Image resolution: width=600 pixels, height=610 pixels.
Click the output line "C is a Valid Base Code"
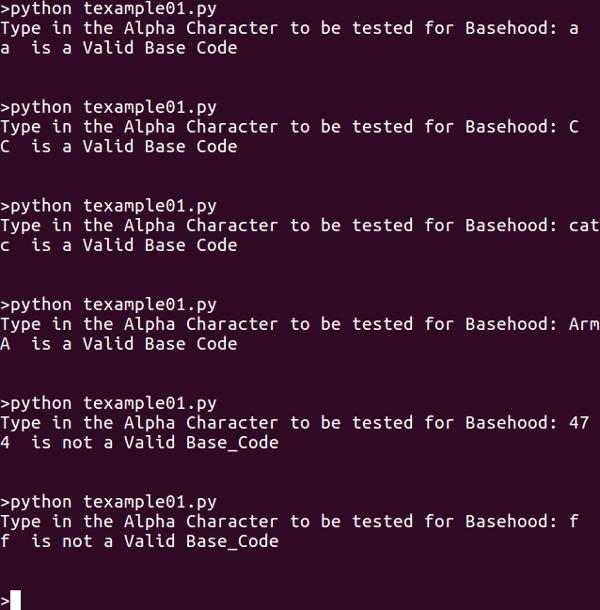click(x=119, y=146)
